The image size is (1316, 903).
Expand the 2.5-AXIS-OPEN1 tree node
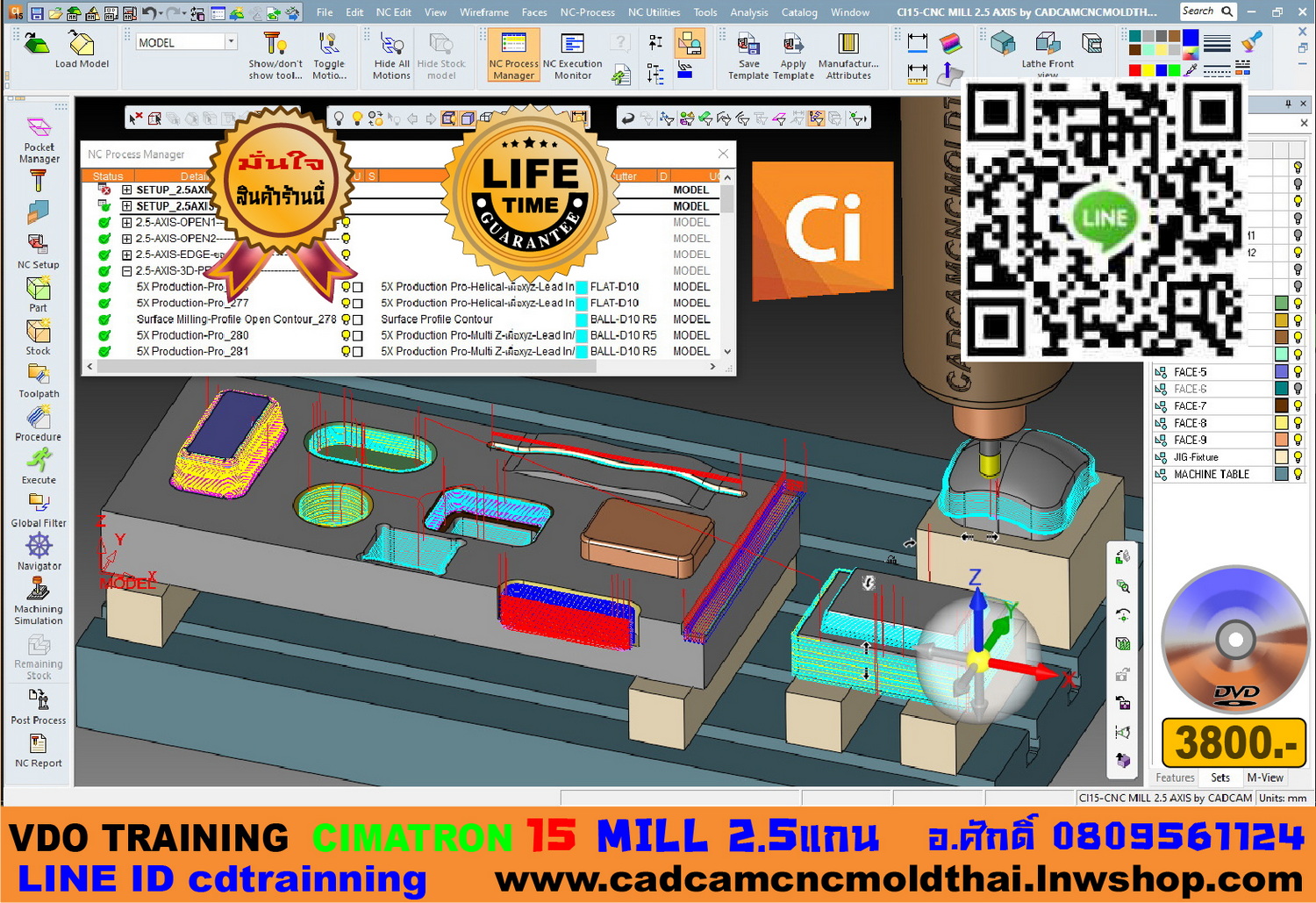tap(127, 223)
